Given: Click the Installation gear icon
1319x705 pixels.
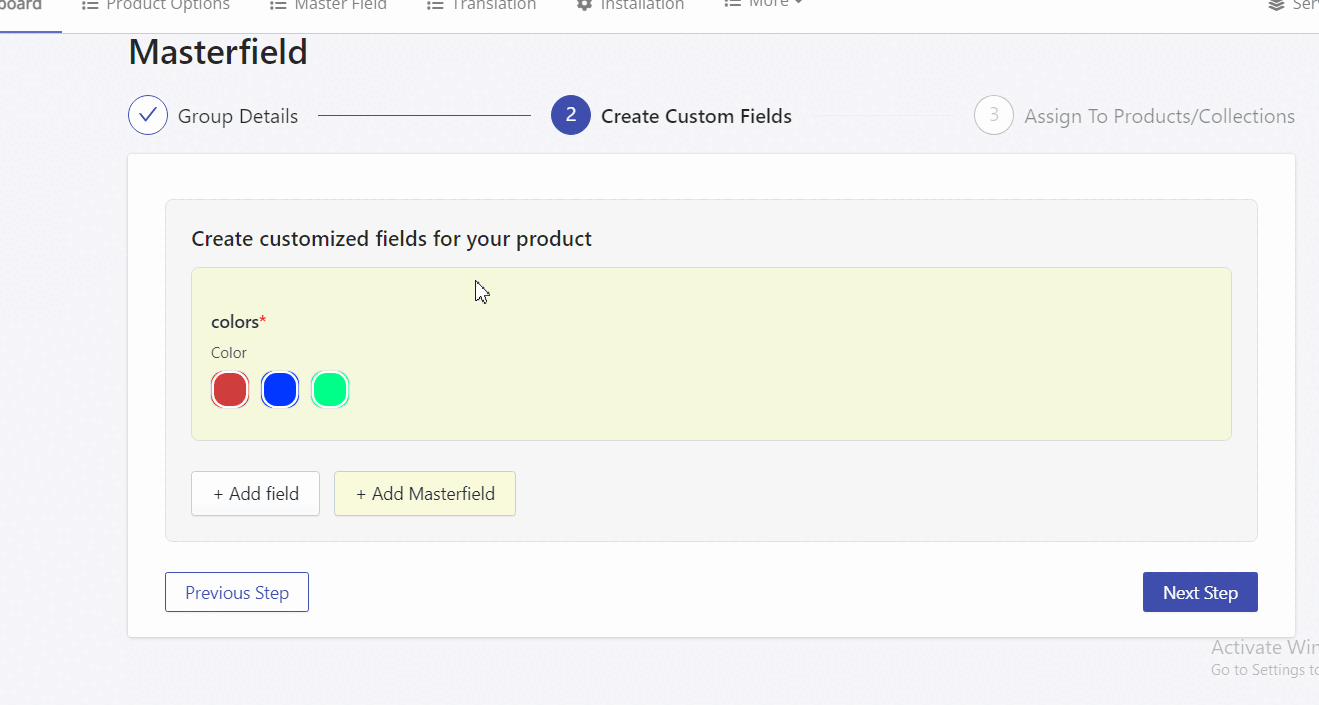Looking at the screenshot, I should click(585, 5).
